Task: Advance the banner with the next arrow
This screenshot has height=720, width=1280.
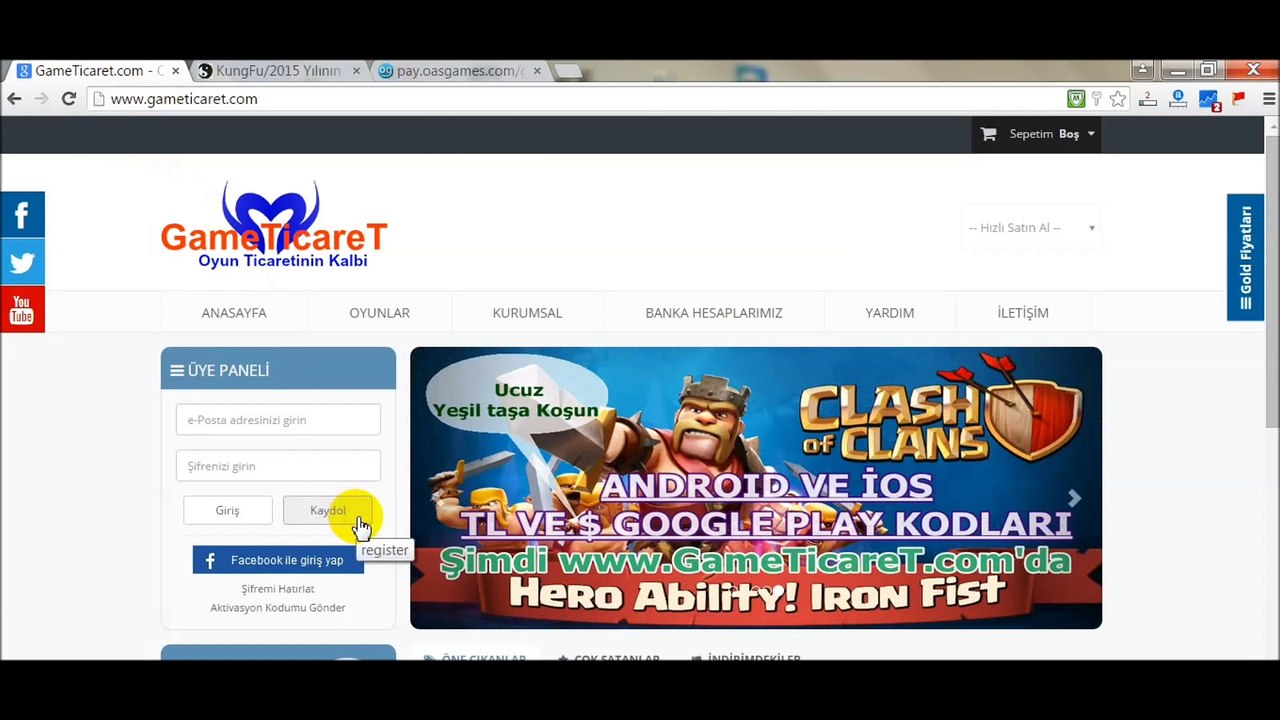Action: coord(1074,498)
